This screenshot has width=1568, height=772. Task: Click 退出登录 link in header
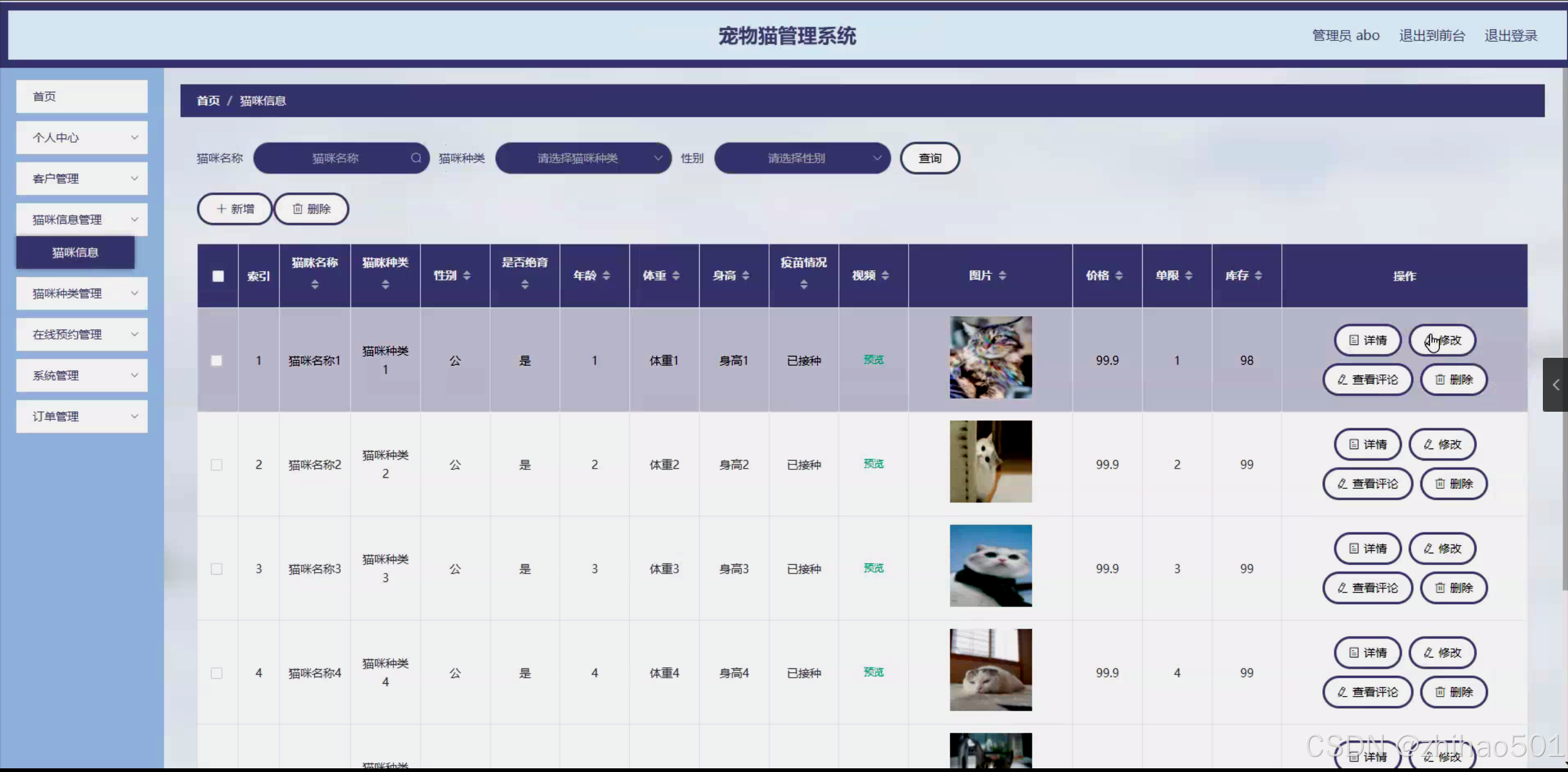[1510, 36]
